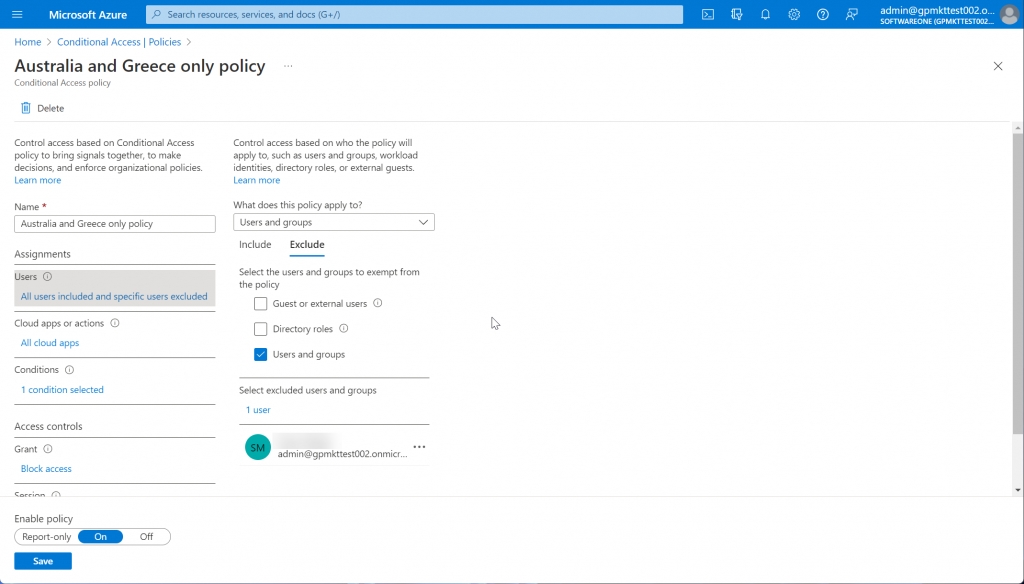Go to Conditional Access Policies breadcrumb

(119, 42)
